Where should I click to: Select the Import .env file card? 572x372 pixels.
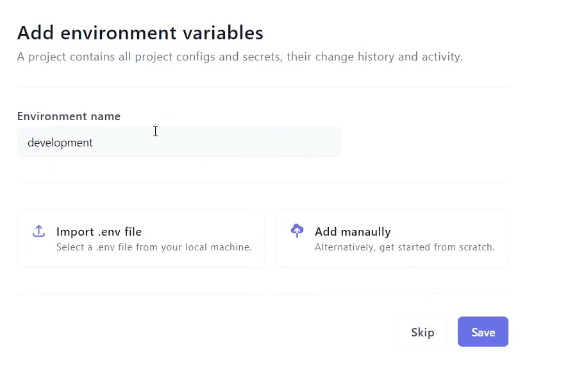tap(141, 239)
